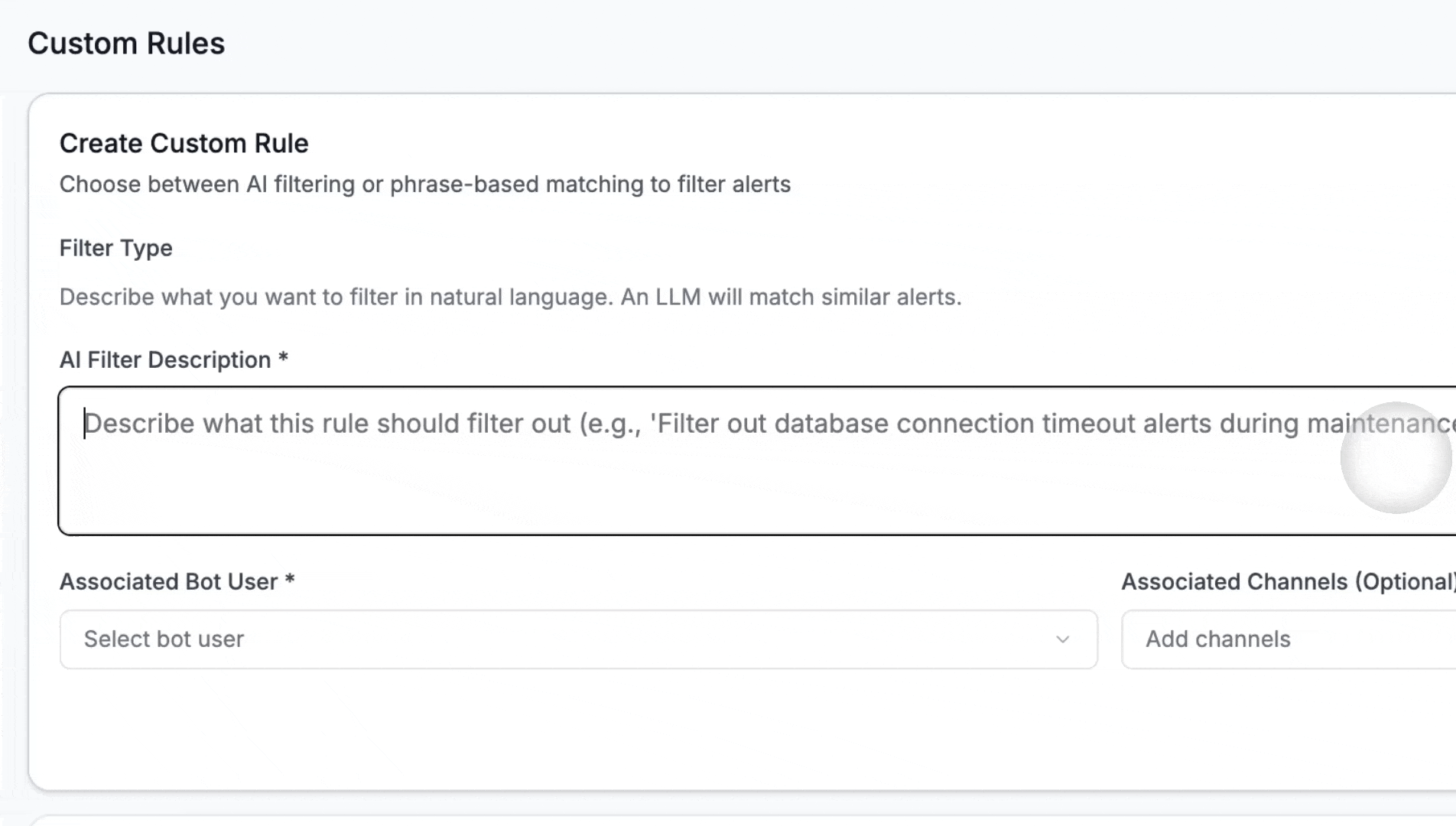Image resolution: width=1456 pixels, height=826 pixels.
Task: Focus the AI Filter Description text area
Action: pos(688,474)
